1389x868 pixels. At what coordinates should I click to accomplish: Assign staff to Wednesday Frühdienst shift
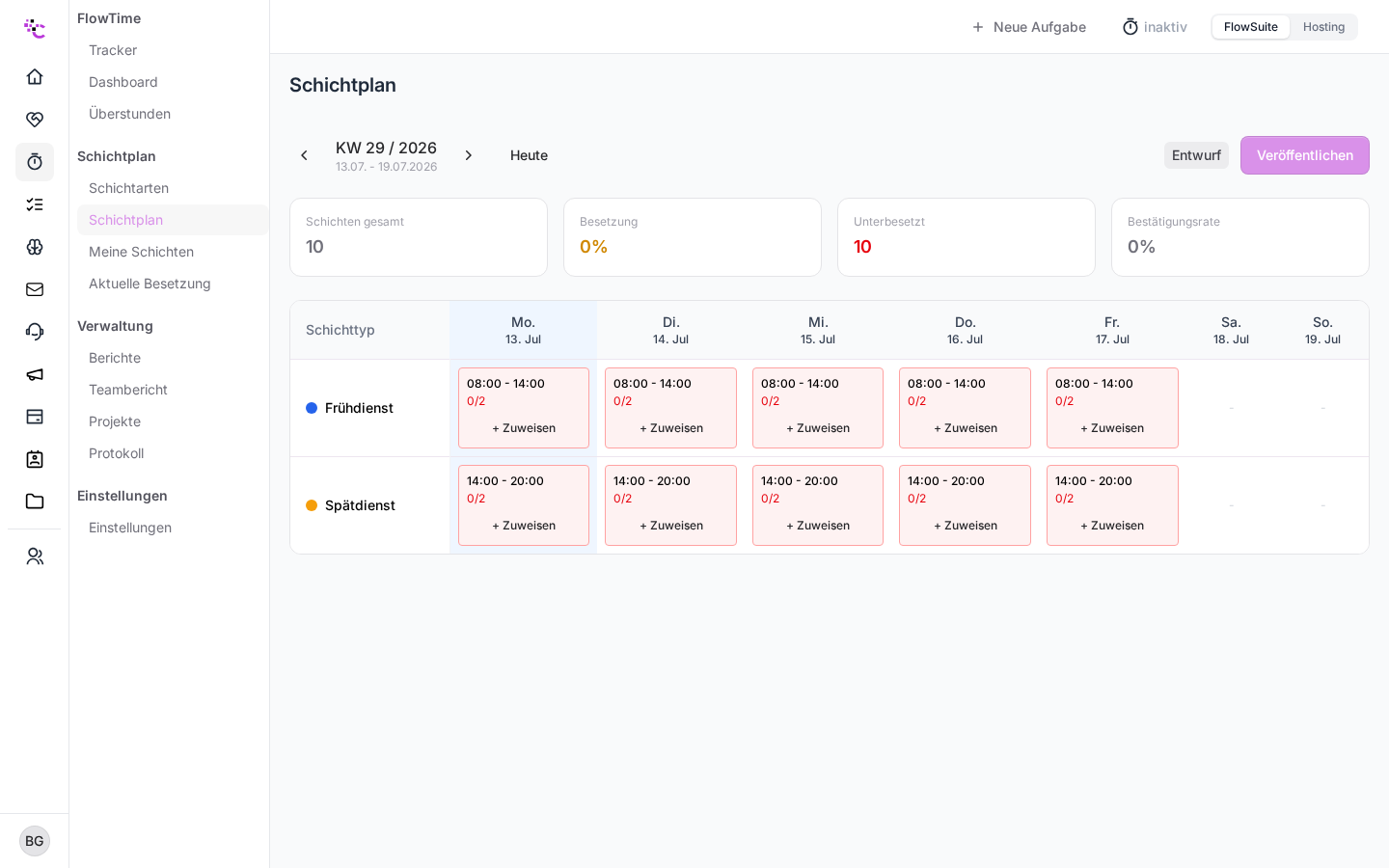tap(818, 428)
